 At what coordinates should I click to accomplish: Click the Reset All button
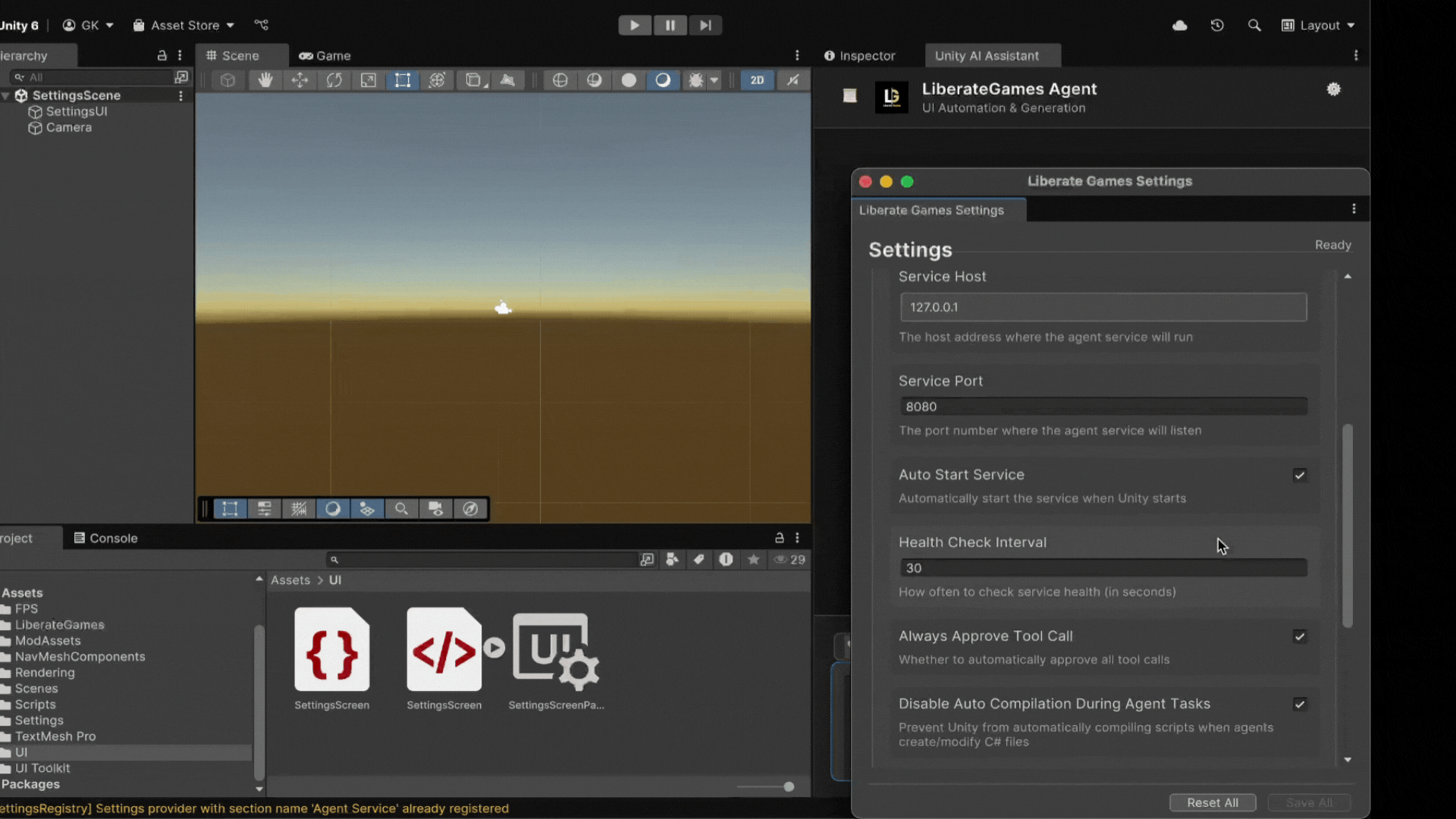click(1212, 802)
